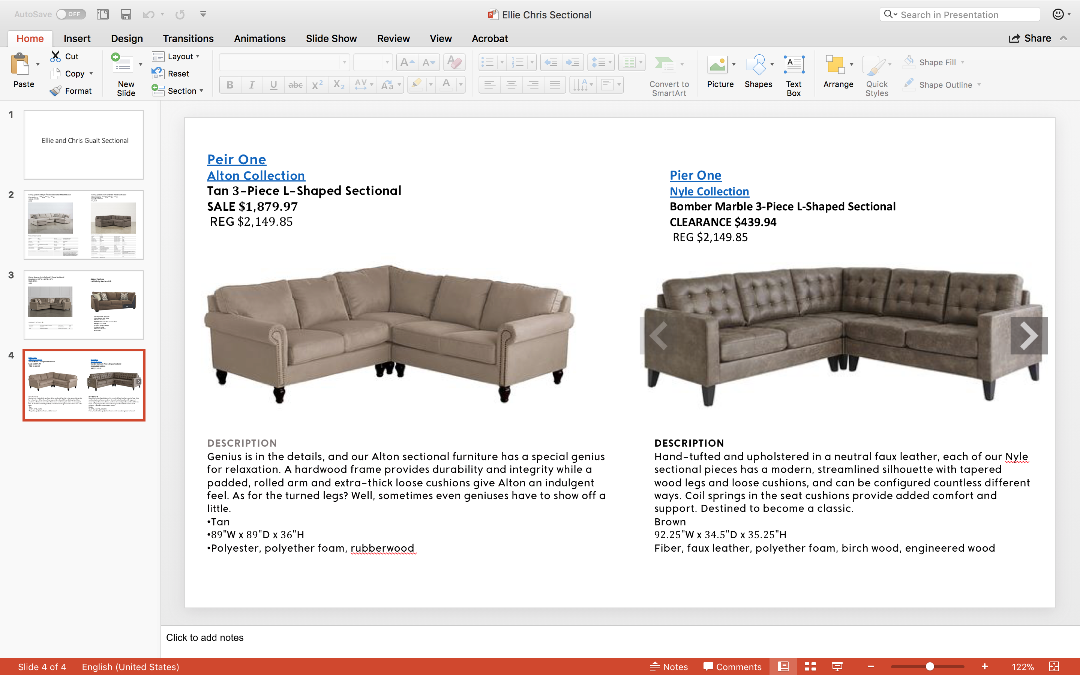Open the Alton Collection link
Screen dimensions: 1080x675
point(256,176)
